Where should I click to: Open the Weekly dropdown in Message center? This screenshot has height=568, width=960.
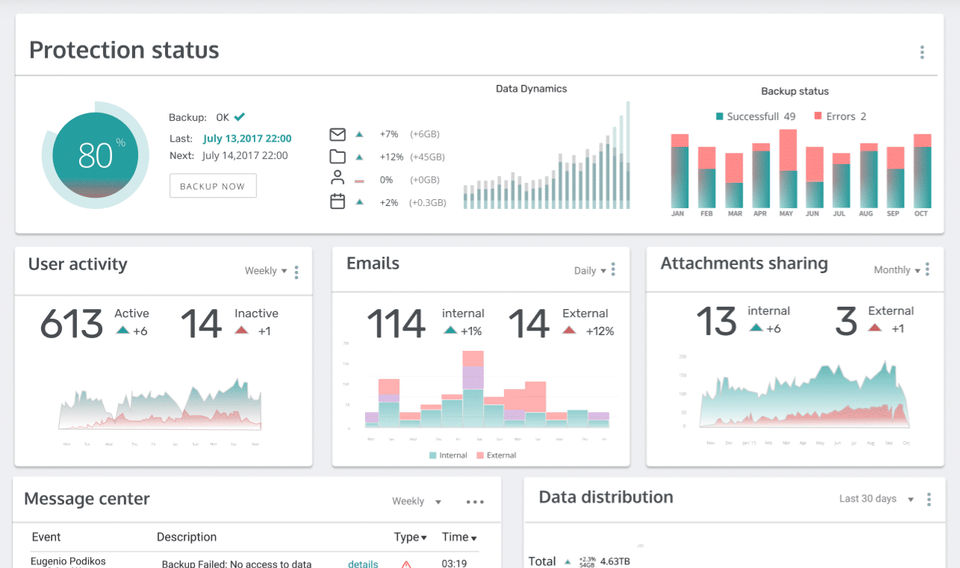416,501
